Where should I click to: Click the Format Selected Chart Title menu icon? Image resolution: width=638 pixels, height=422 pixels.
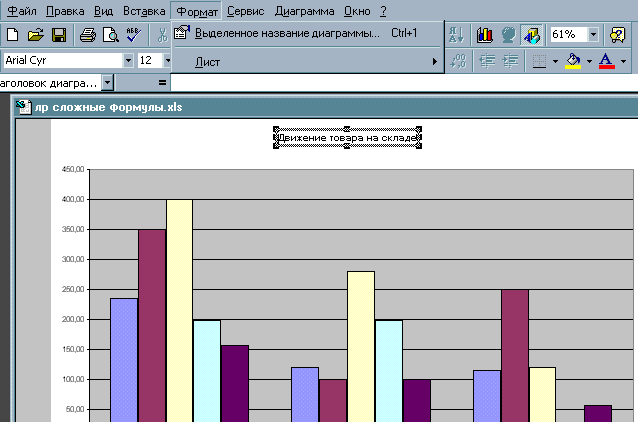click(182, 33)
